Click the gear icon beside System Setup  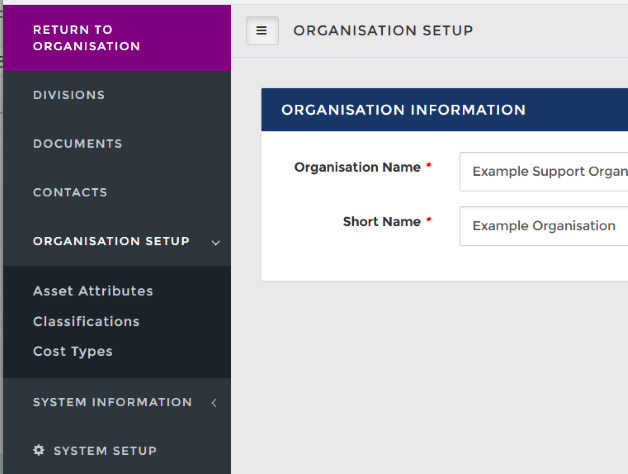(x=39, y=451)
